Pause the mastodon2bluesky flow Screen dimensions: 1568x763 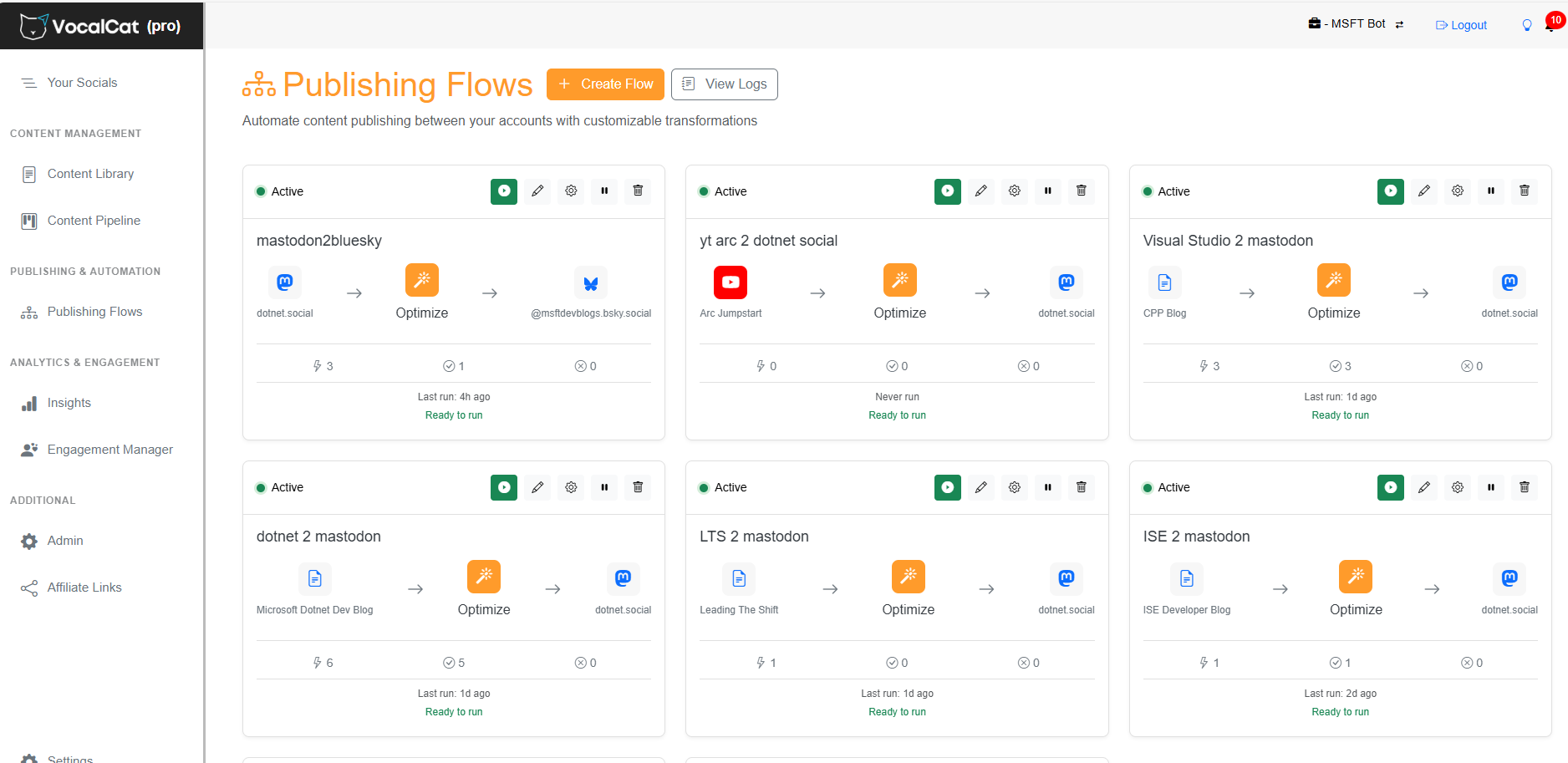(604, 191)
